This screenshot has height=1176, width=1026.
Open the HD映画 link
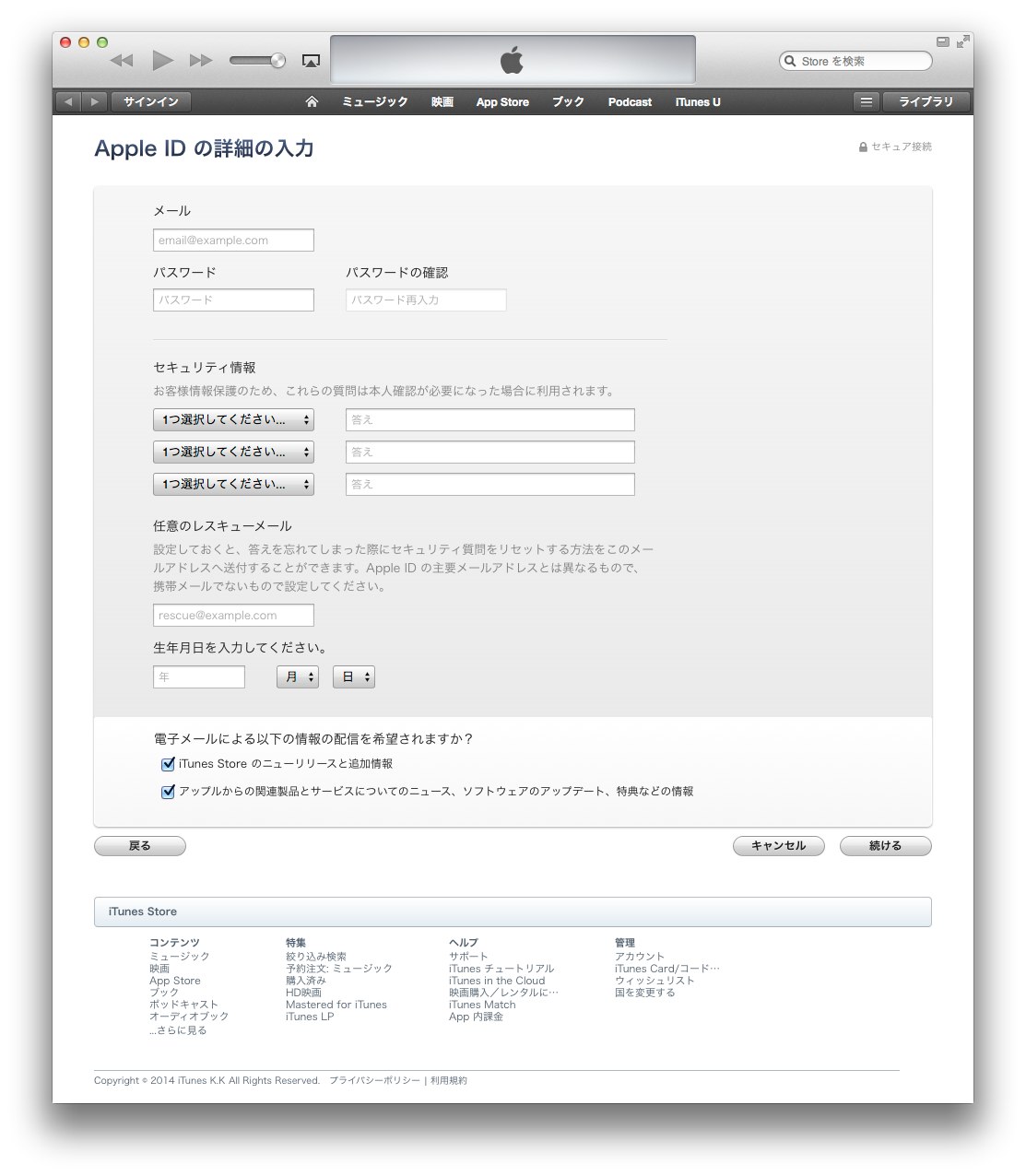click(304, 993)
